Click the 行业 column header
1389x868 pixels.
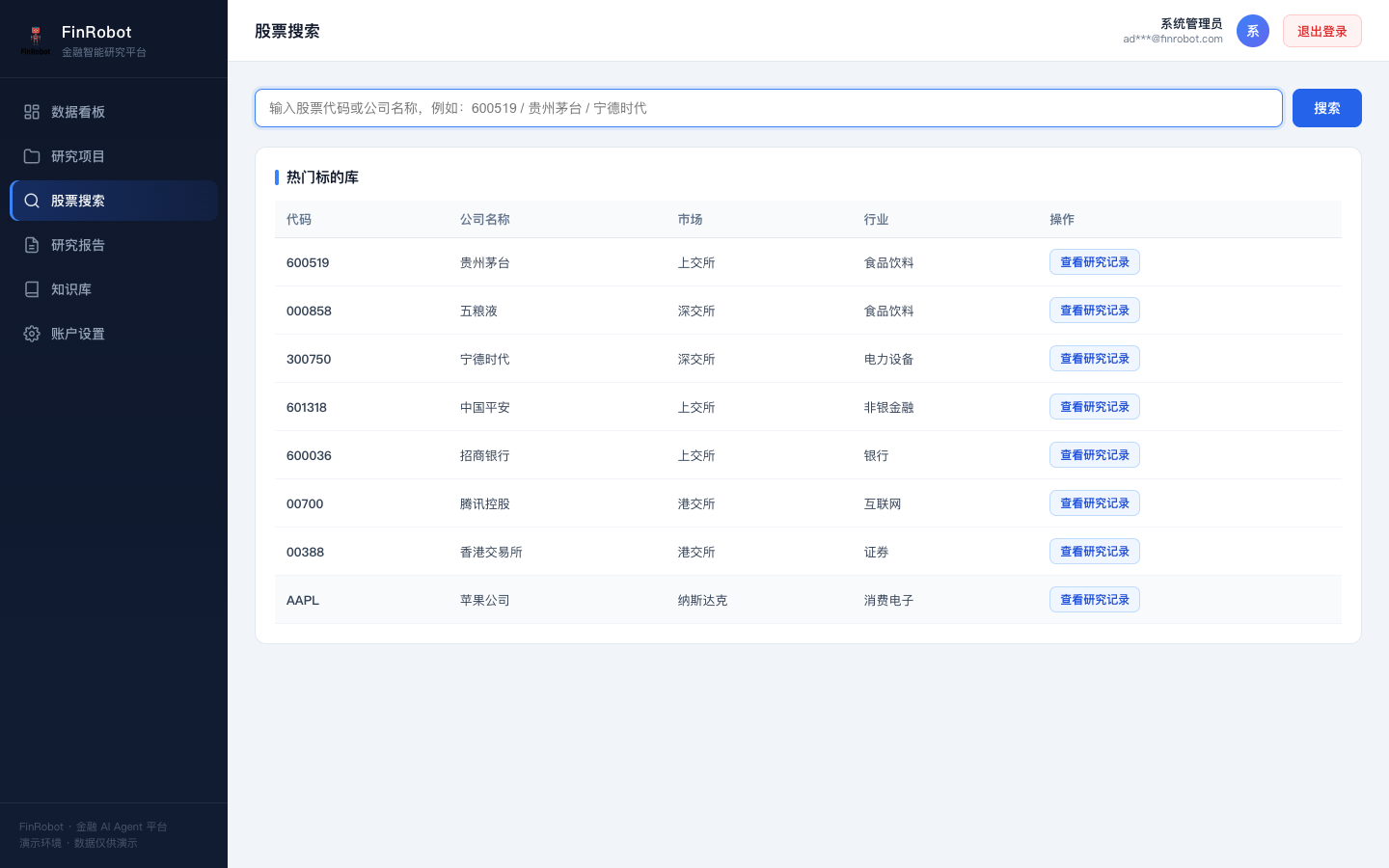[877, 219]
